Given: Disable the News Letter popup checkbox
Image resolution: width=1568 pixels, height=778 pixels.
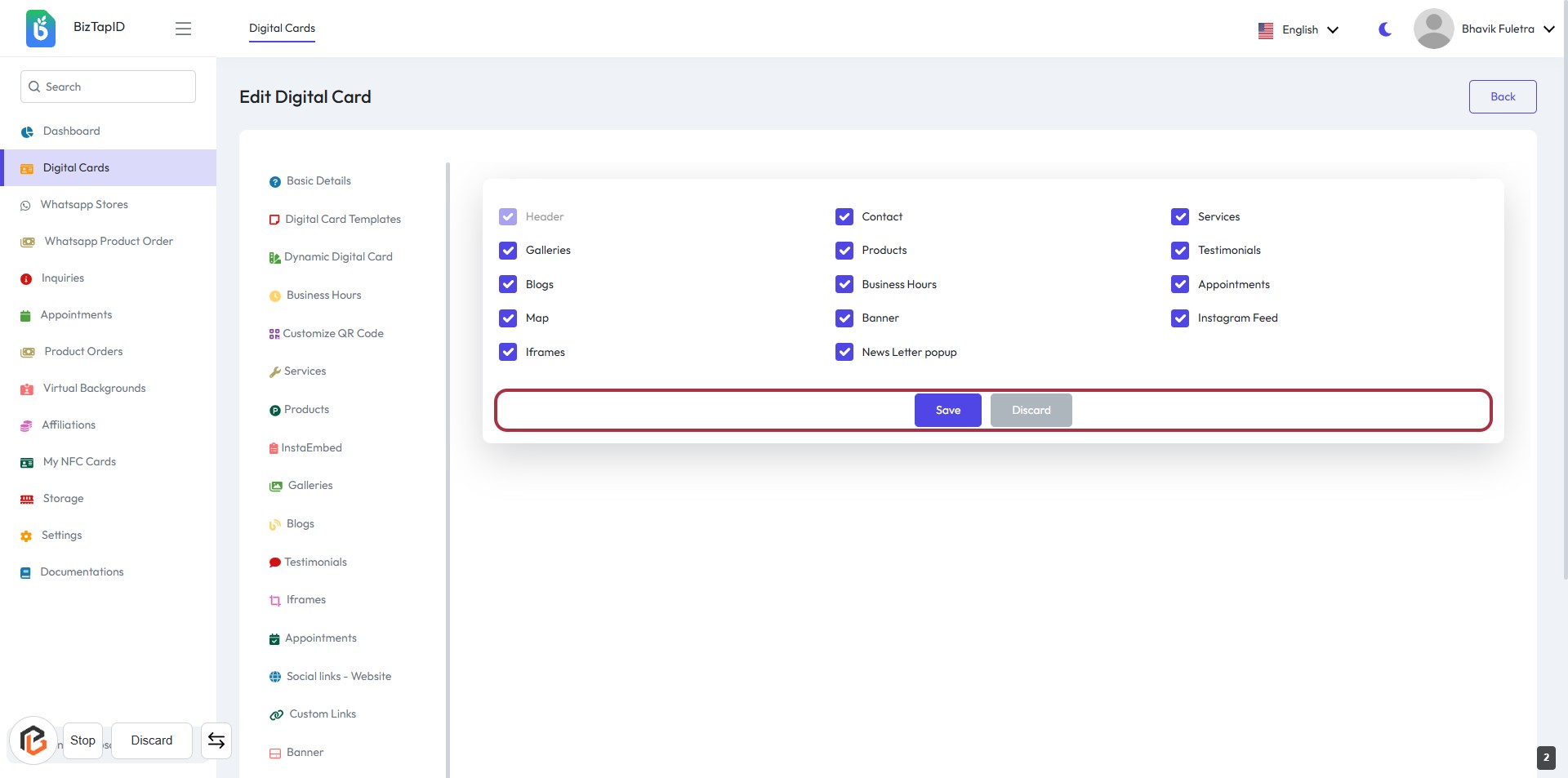Looking at the screenshot, I should point(844,352).
